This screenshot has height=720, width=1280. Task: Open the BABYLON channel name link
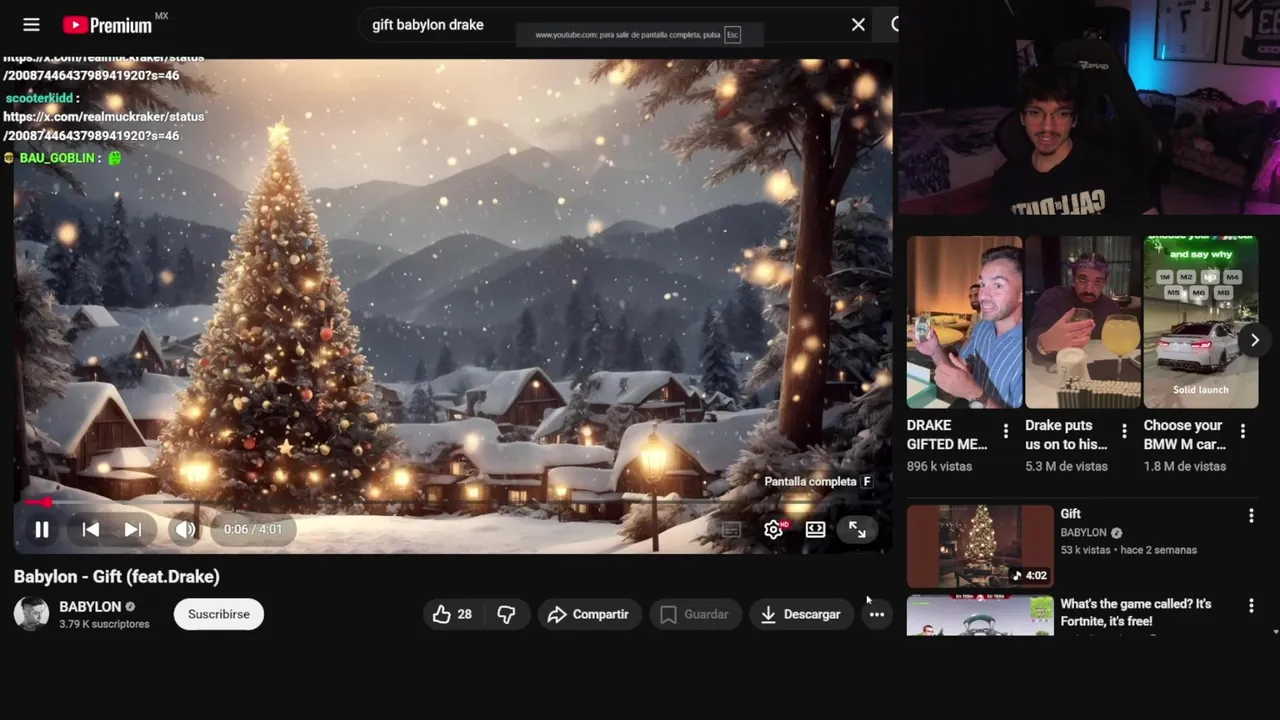[90, 606]
